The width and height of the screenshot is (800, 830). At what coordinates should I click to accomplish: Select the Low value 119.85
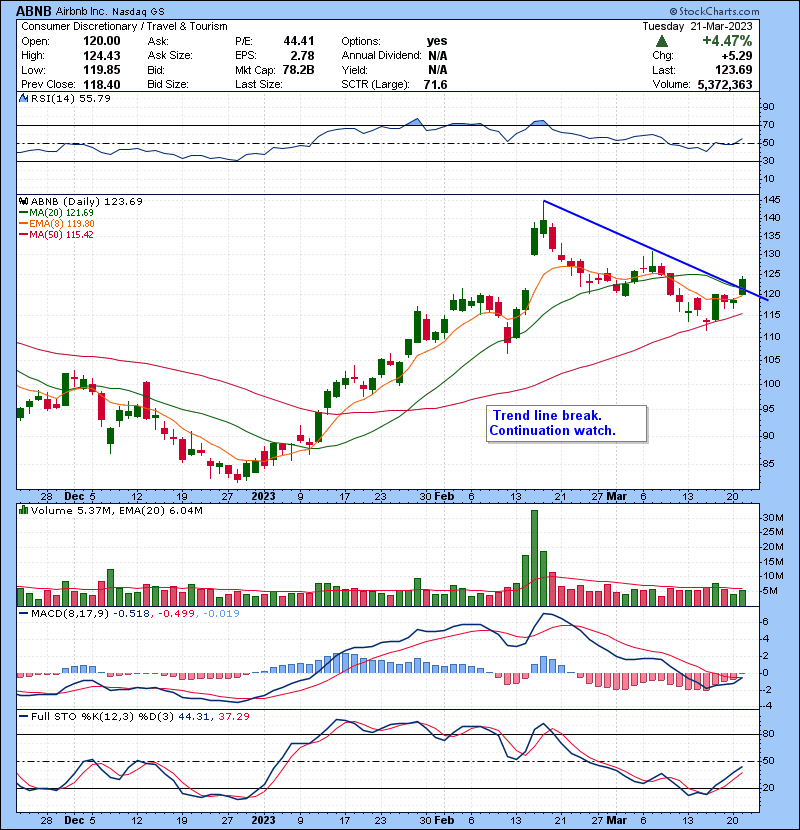[102, 70]
